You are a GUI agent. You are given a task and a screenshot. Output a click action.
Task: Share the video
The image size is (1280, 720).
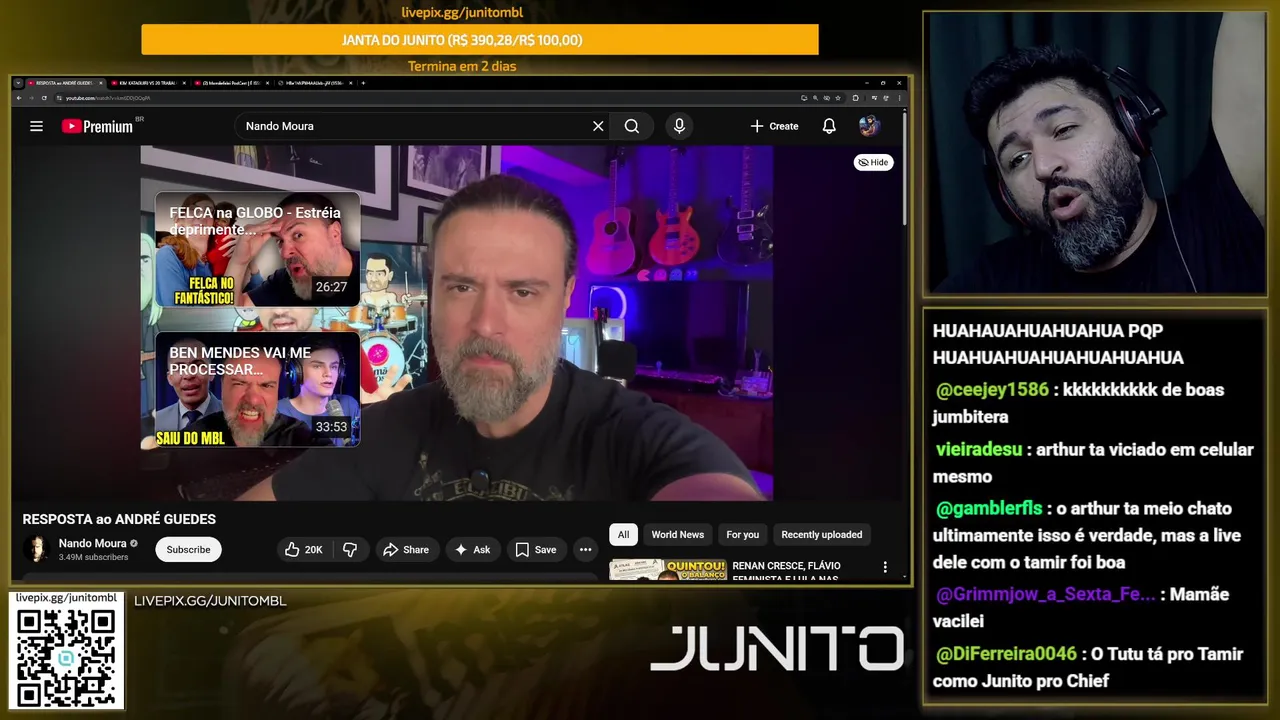(406, 549)
